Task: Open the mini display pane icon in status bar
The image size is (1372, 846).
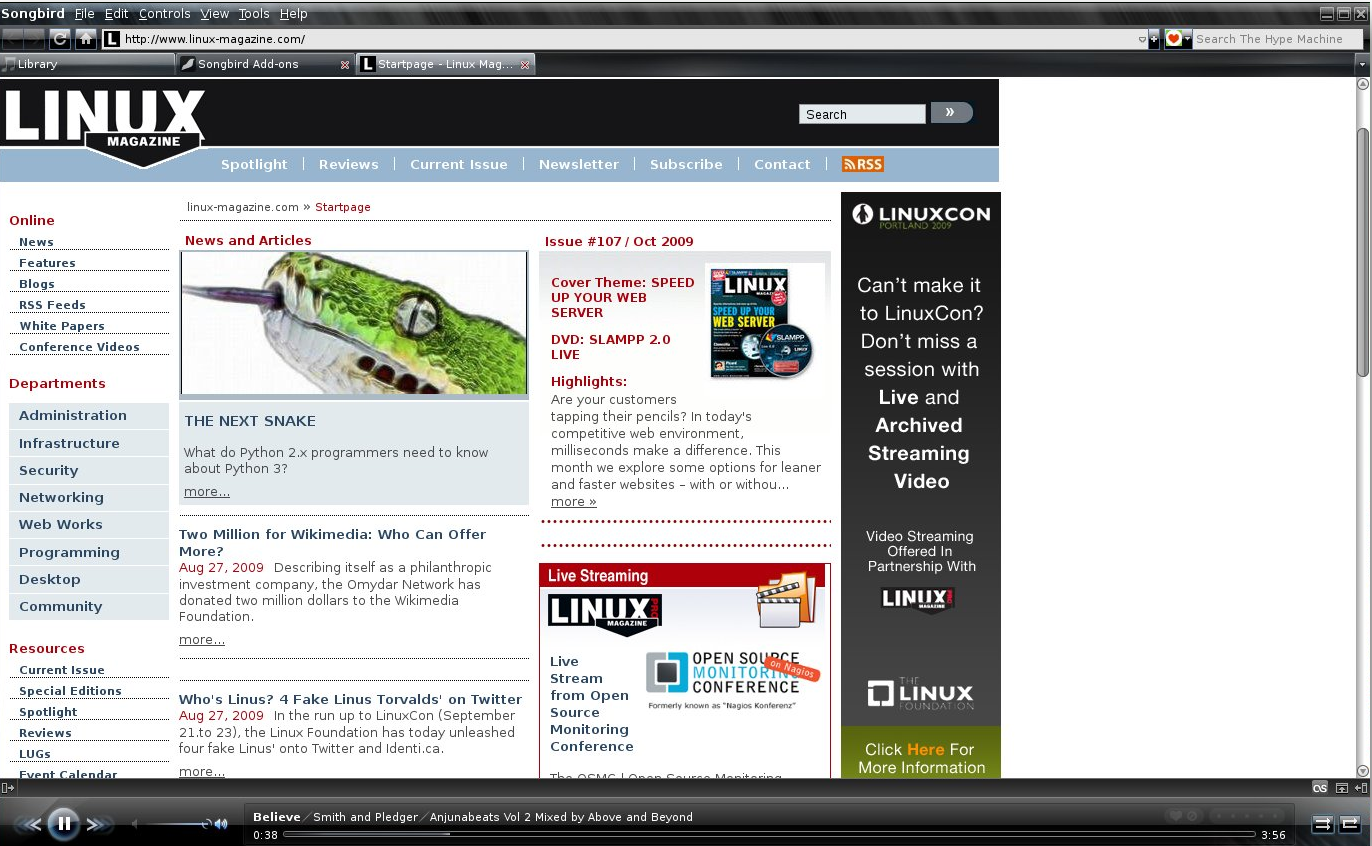Action: [1343, 788]
